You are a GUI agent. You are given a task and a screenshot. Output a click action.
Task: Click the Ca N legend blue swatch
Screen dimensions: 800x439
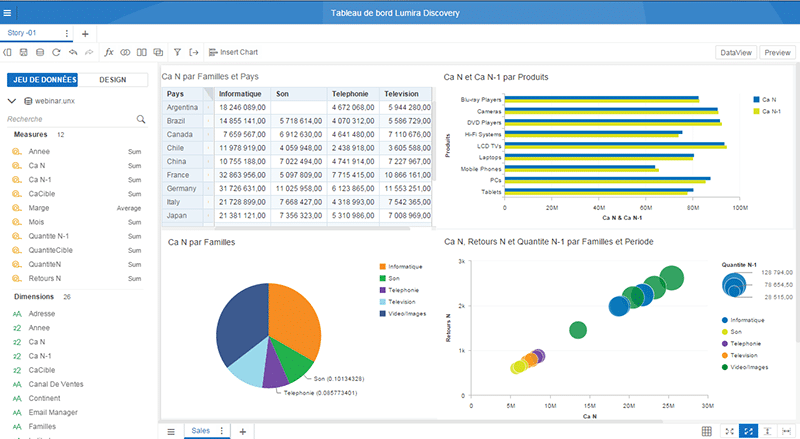757,100
